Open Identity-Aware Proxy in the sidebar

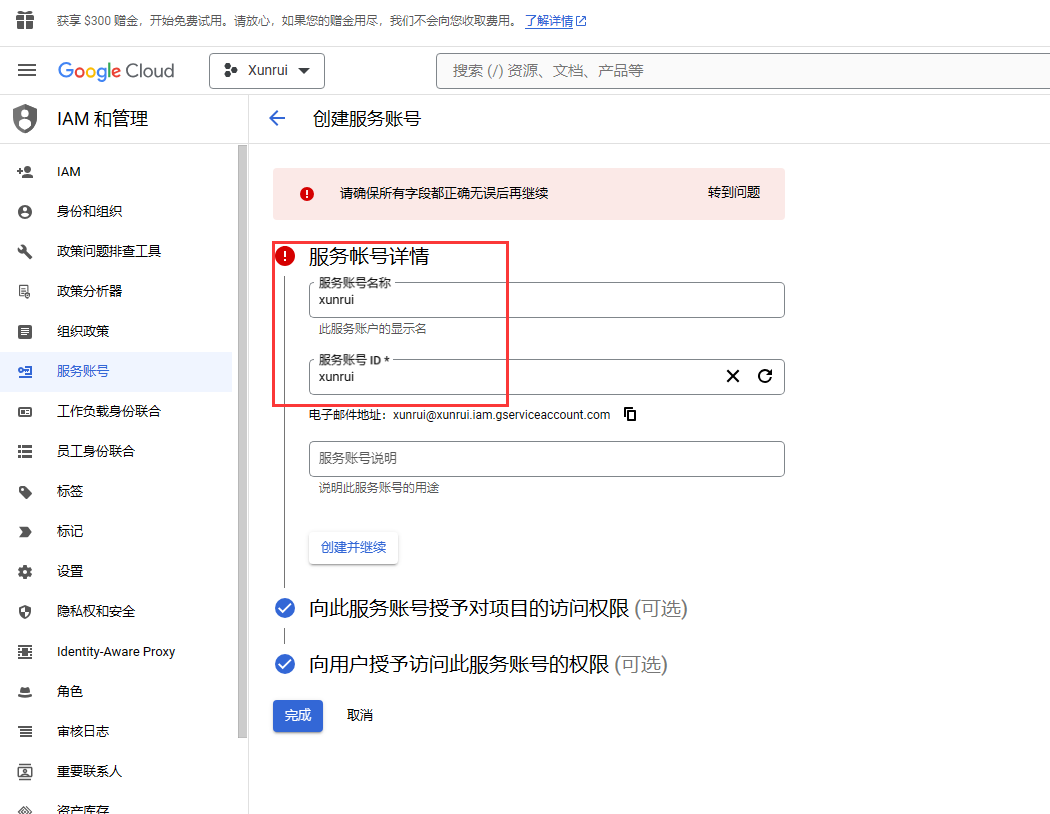[x=116, y=651]
